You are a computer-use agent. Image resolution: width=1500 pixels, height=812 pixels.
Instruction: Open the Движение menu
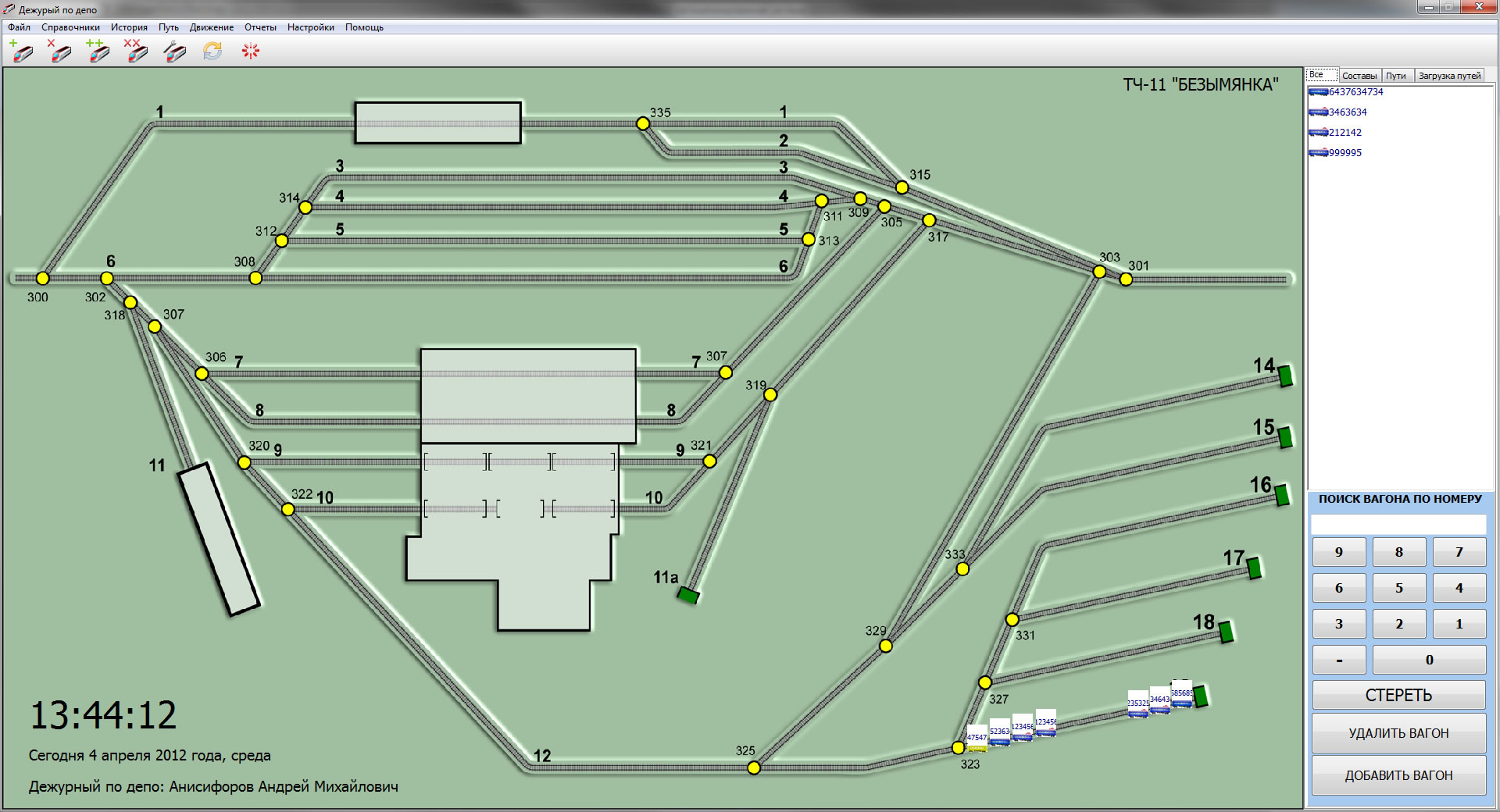pos(211,27)
